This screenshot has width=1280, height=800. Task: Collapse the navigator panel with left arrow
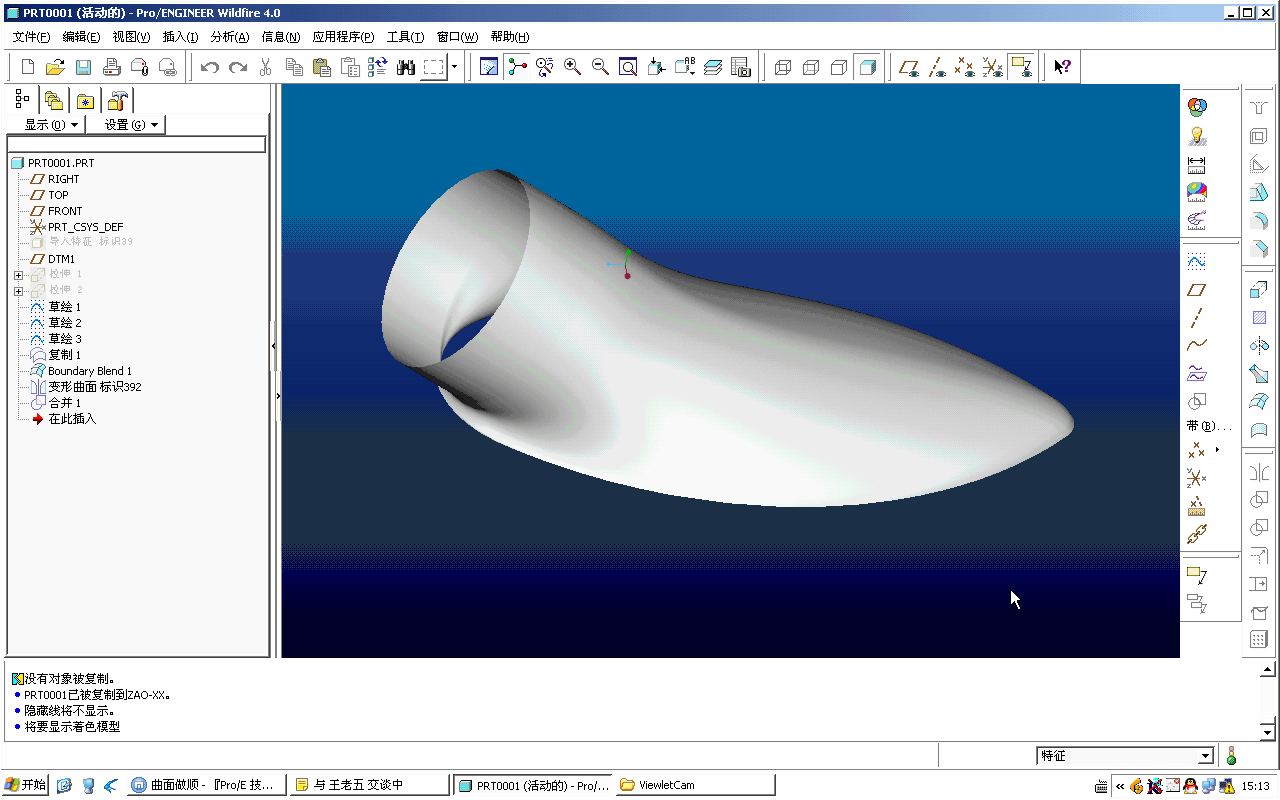pyautogui.click(x=275, y=345)
